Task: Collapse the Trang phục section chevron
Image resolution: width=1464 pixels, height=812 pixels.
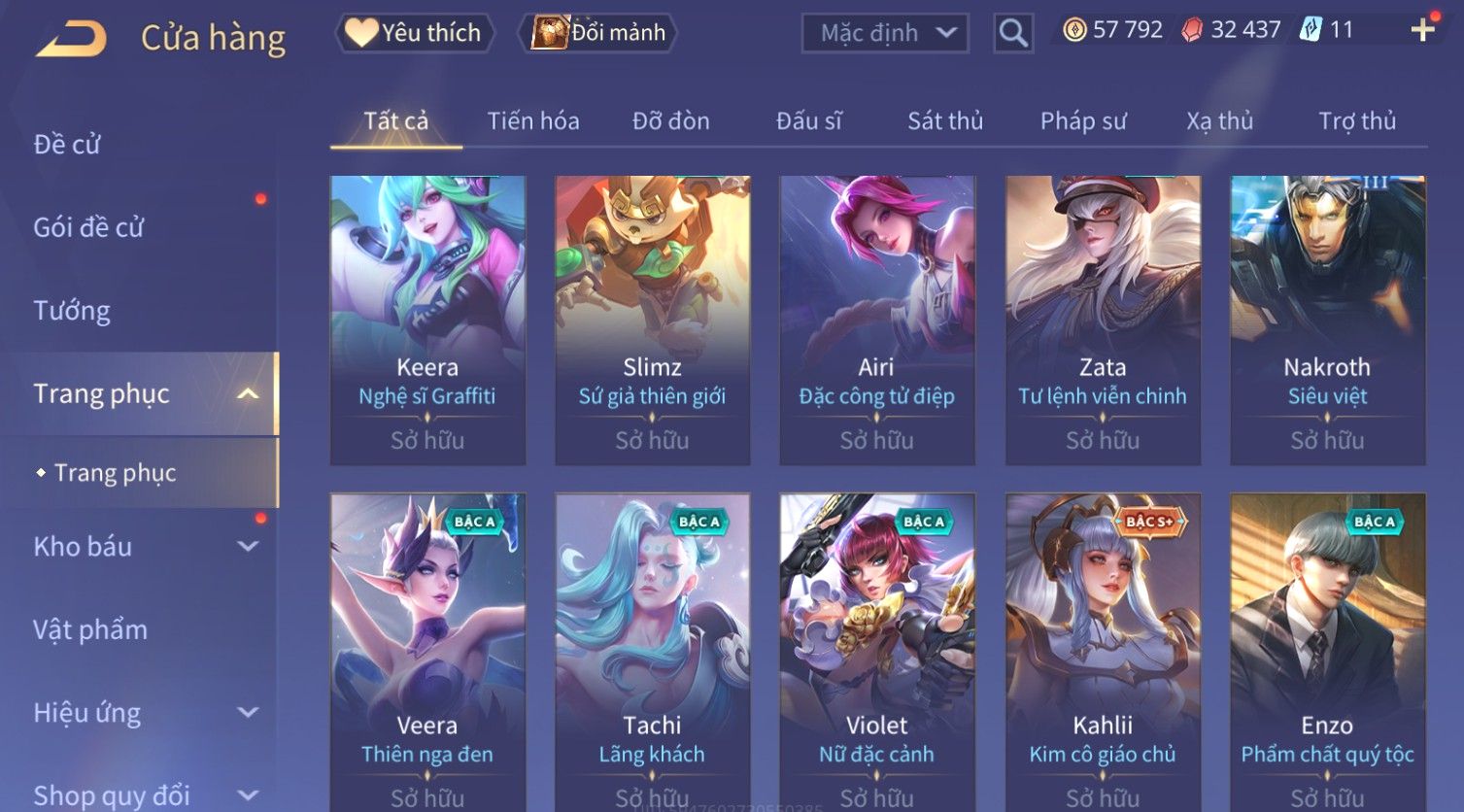Action: (248, 393)
